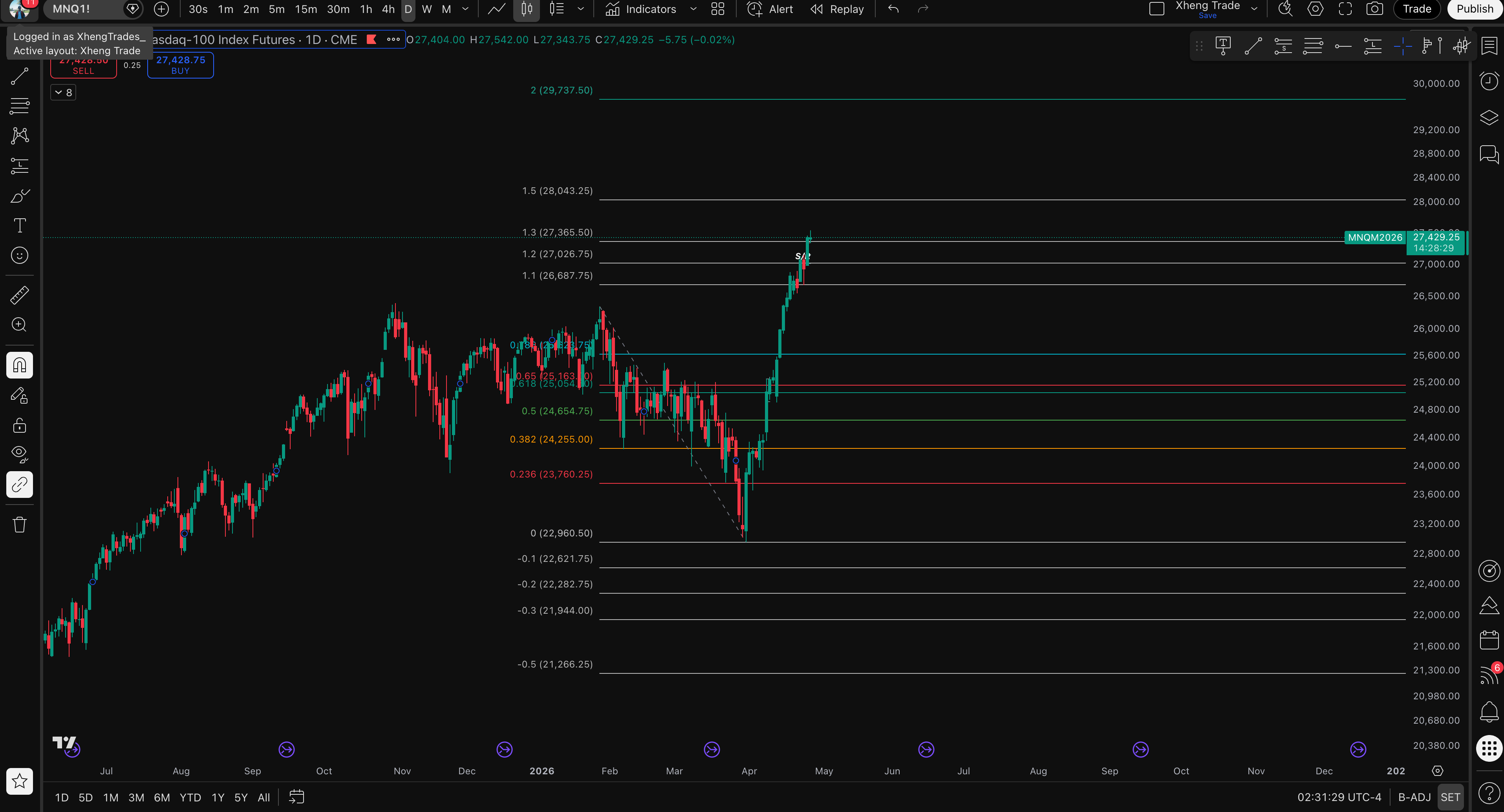This screenshot has height=812, width=1504.
Task: Toggle fullscreen mode
Action: pos(1345,9)
